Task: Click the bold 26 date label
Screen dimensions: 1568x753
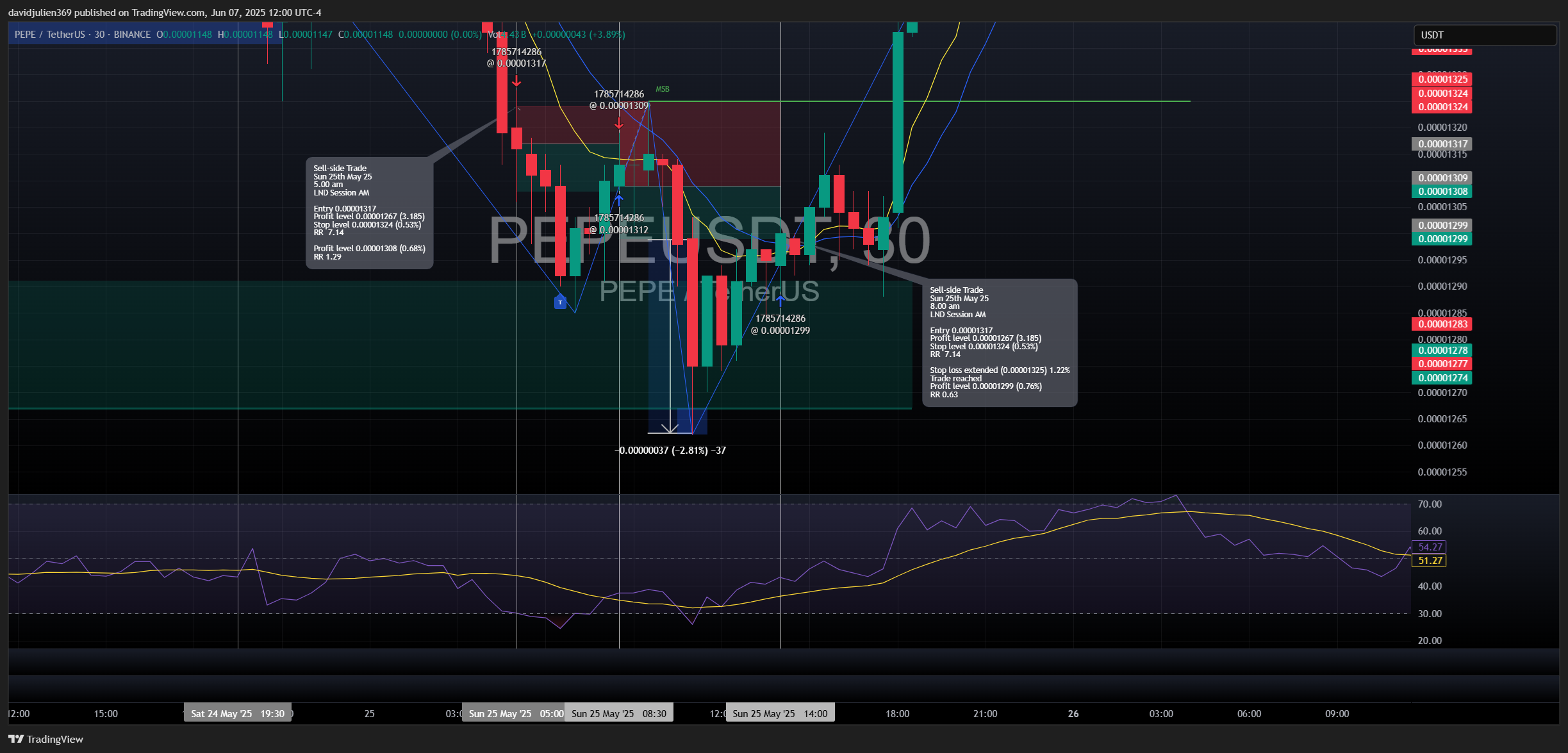Action: tap(1073, 714)
